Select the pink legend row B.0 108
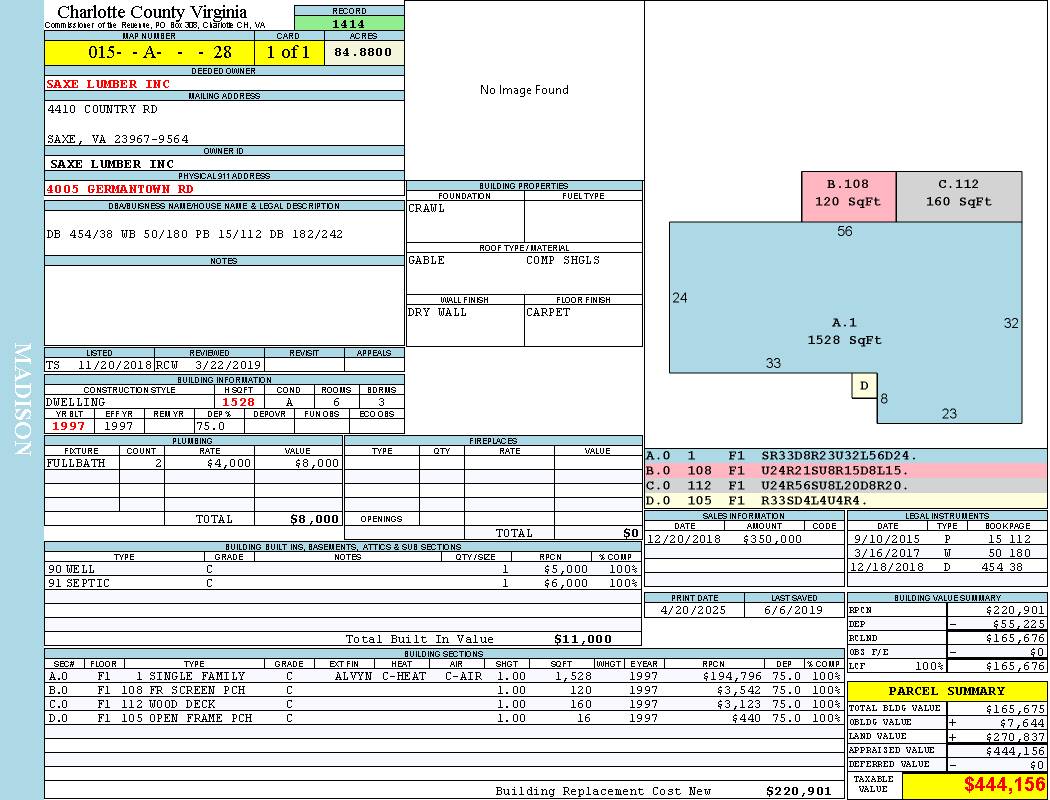Screen dimensions: 1050x800 [846, 471]
